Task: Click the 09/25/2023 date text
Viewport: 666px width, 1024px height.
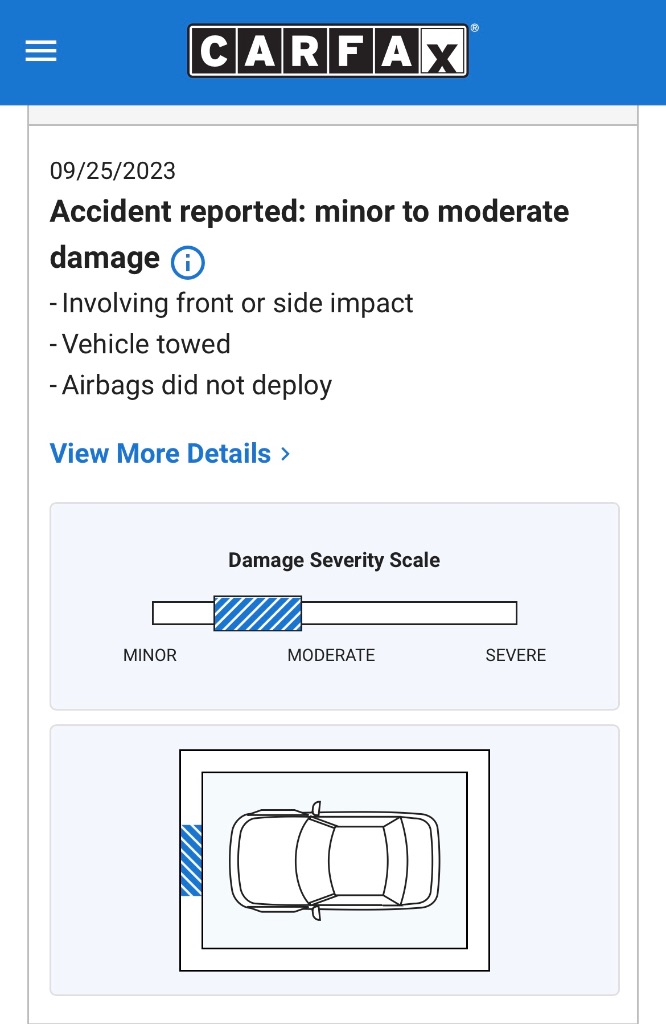Action: pos(112,171)
